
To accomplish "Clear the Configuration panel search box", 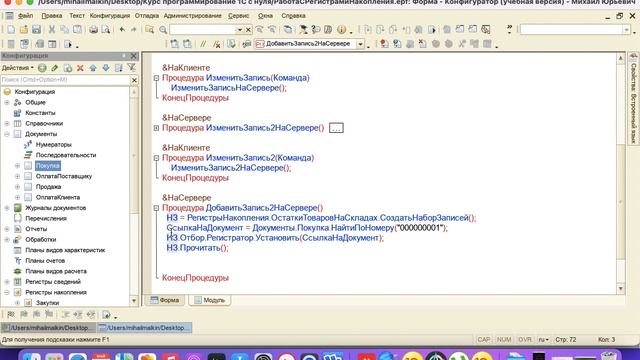I will click(x=134, y=80).
